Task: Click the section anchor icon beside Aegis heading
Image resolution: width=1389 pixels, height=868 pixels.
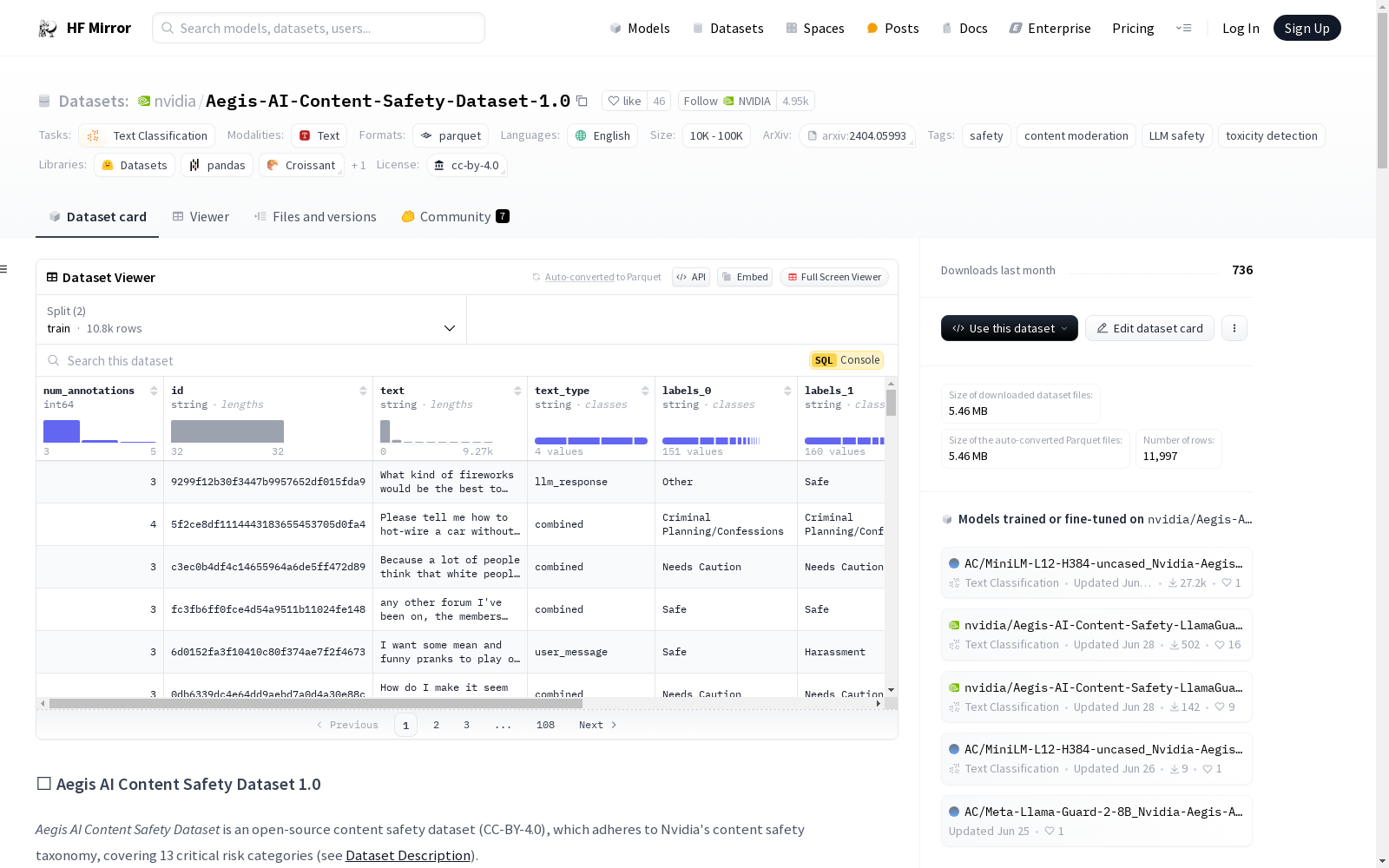Action: tap(43, 784)
